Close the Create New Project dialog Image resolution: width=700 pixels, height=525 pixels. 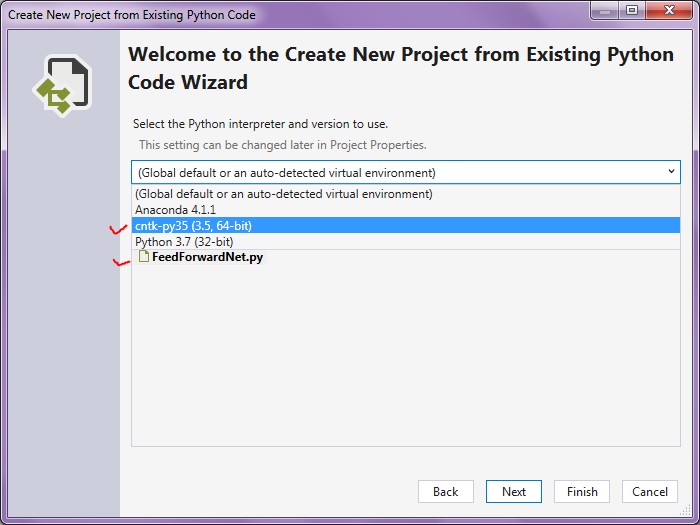667,11
